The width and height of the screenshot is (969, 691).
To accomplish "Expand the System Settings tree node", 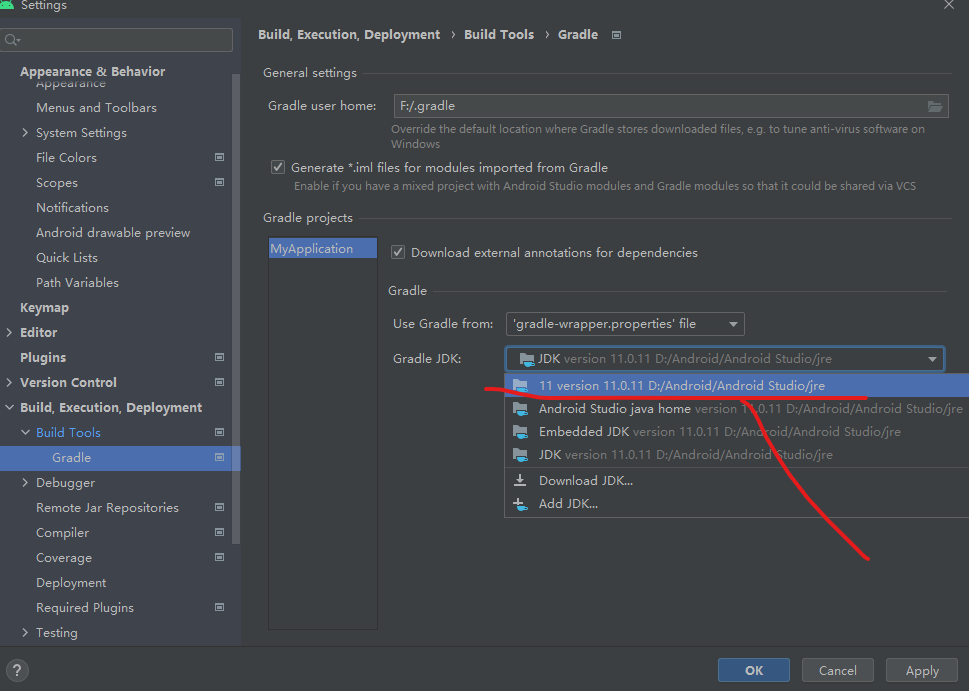I will point(25,132).
